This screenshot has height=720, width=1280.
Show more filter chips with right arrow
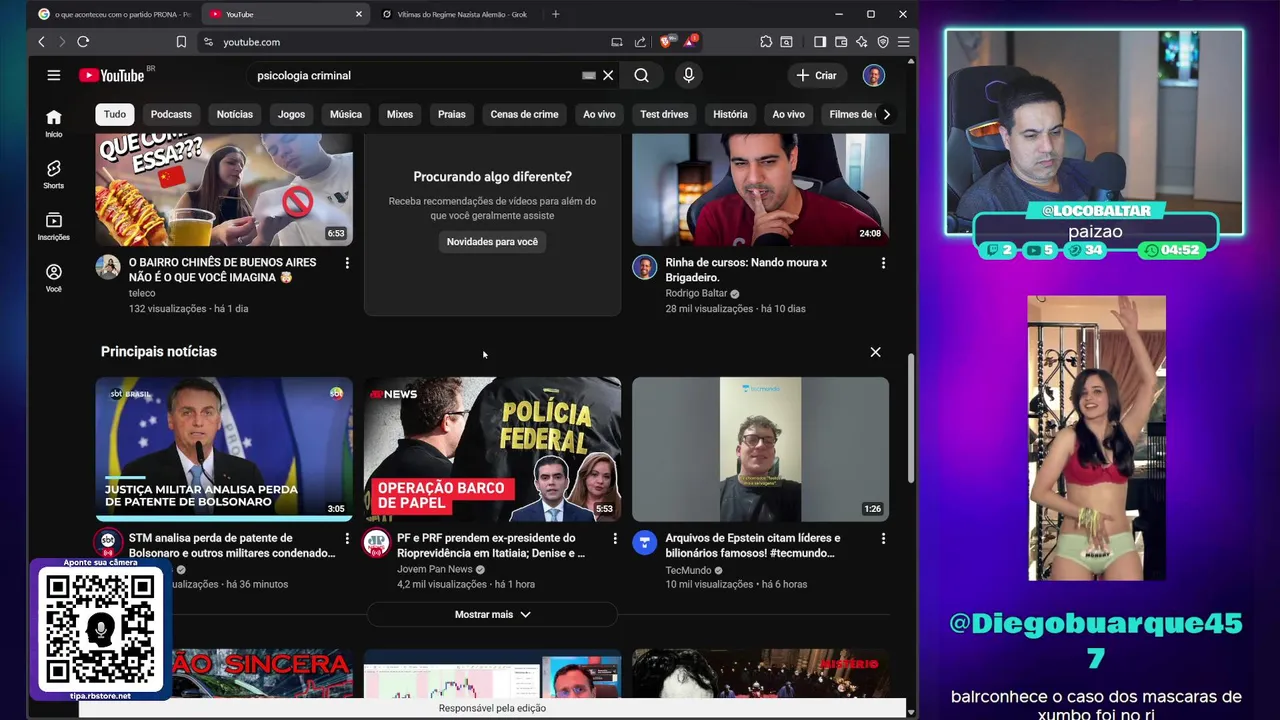pos(886,114)
